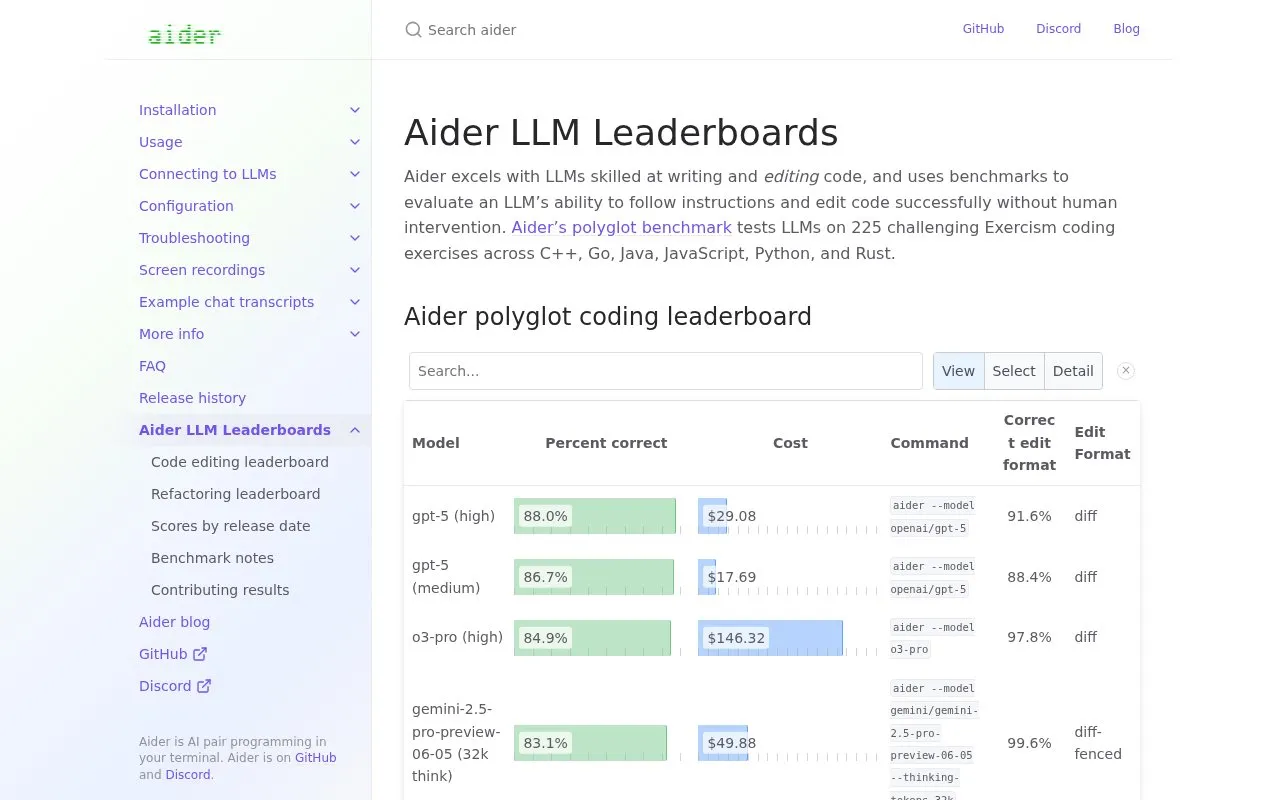
Task: Open GitHub link in top navigation
Action: point(984,29)
